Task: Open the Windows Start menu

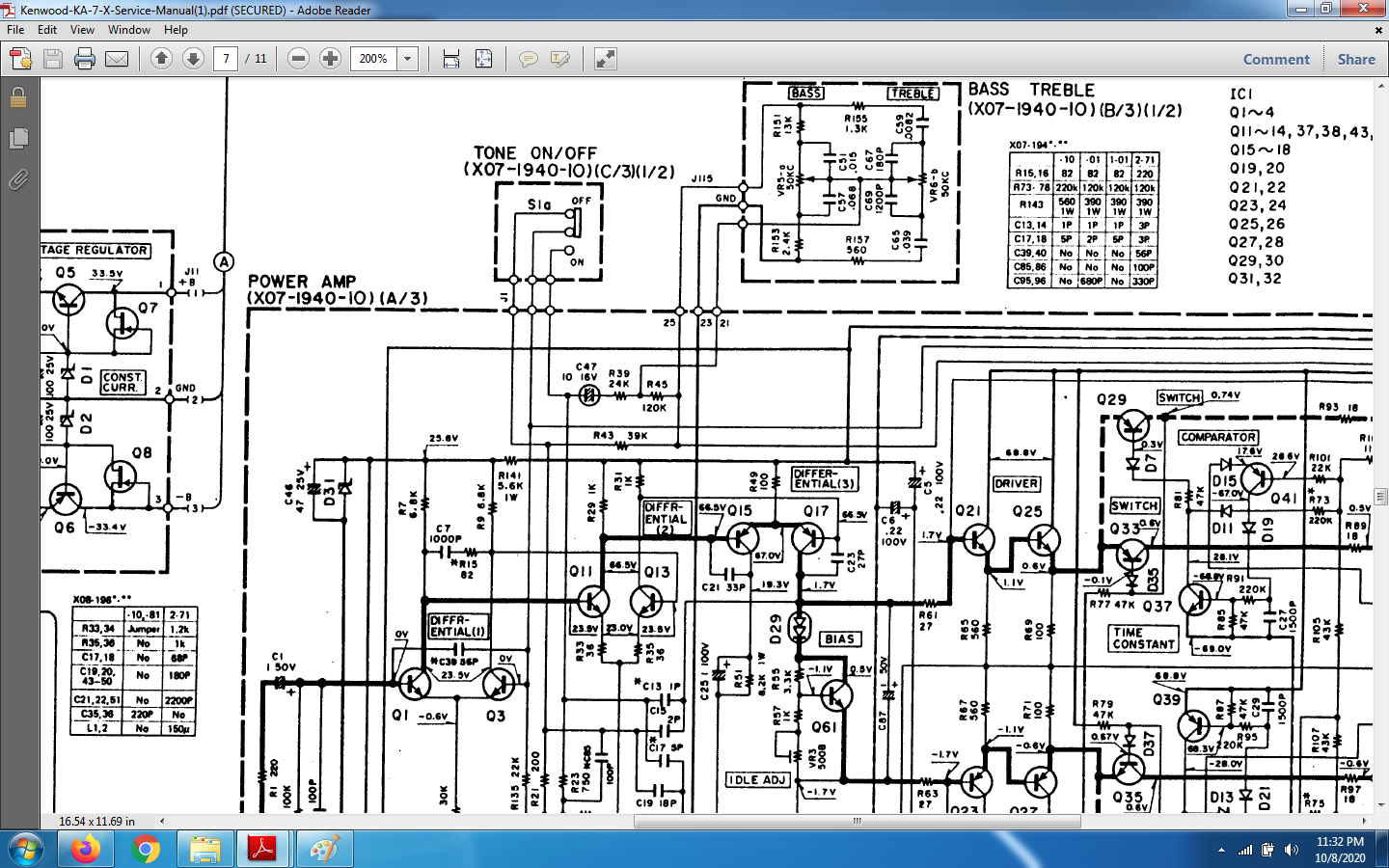Action: pyautogui.click(x=27, y=850)
